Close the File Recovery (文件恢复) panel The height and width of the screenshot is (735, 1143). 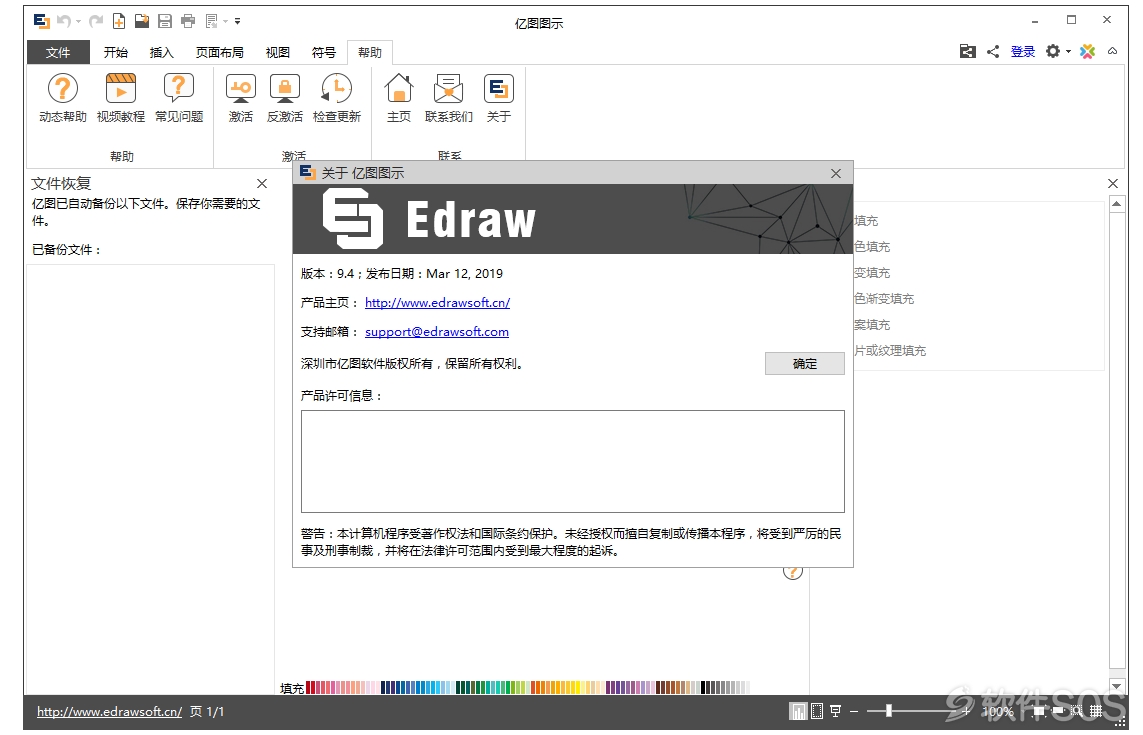[x=262, y=184]
